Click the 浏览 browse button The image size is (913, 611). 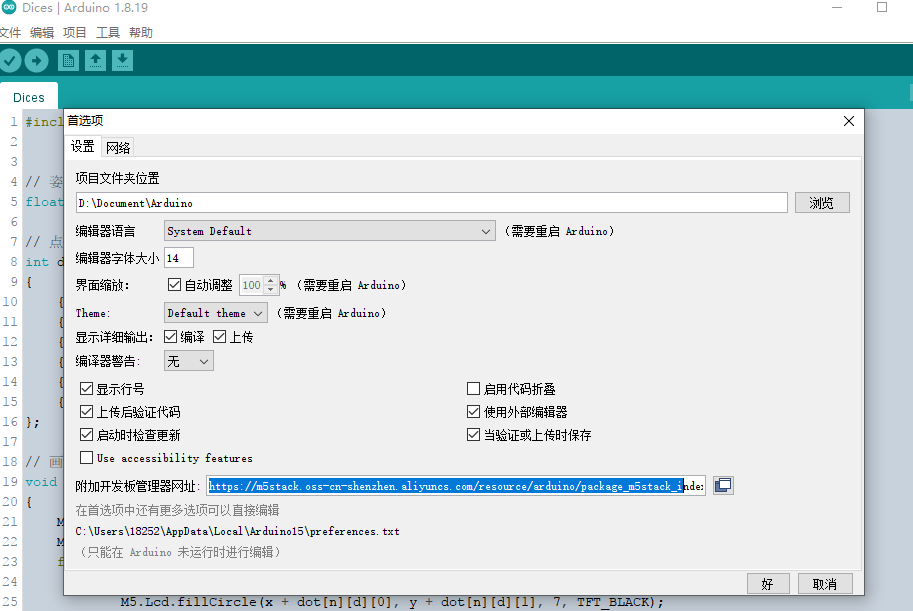822,203
